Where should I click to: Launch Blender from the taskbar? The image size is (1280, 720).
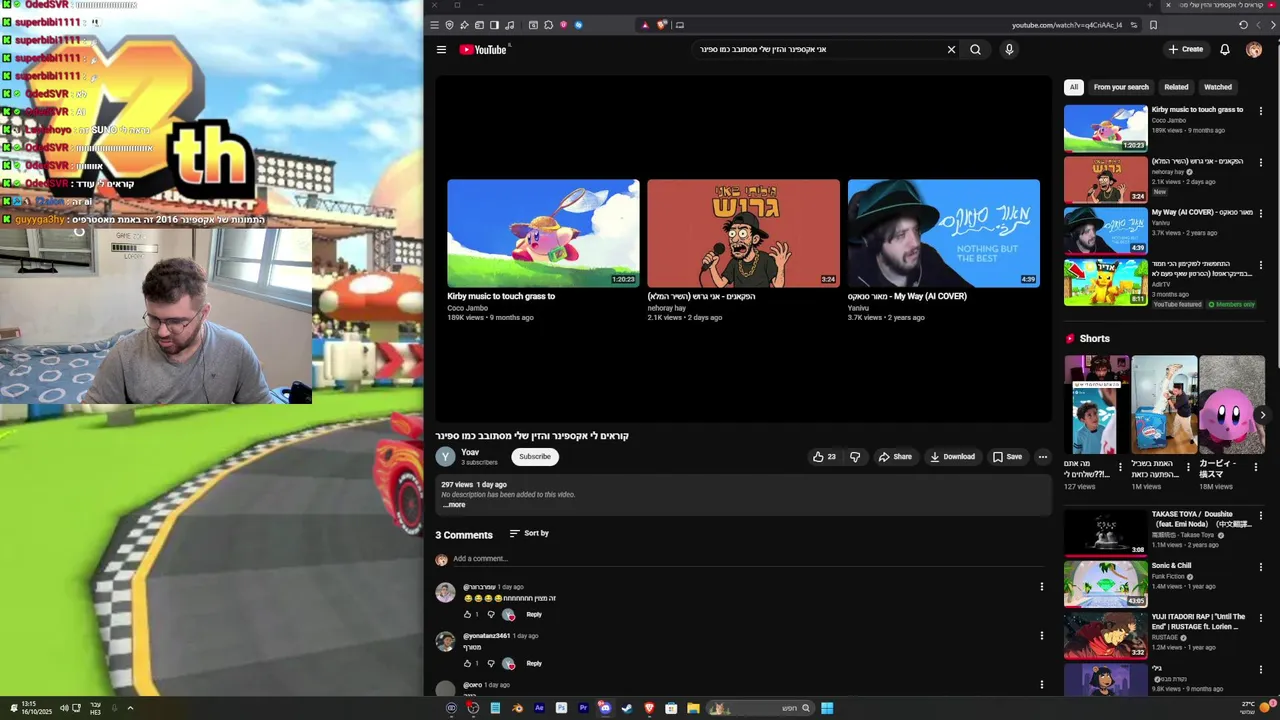coord(518,708)
